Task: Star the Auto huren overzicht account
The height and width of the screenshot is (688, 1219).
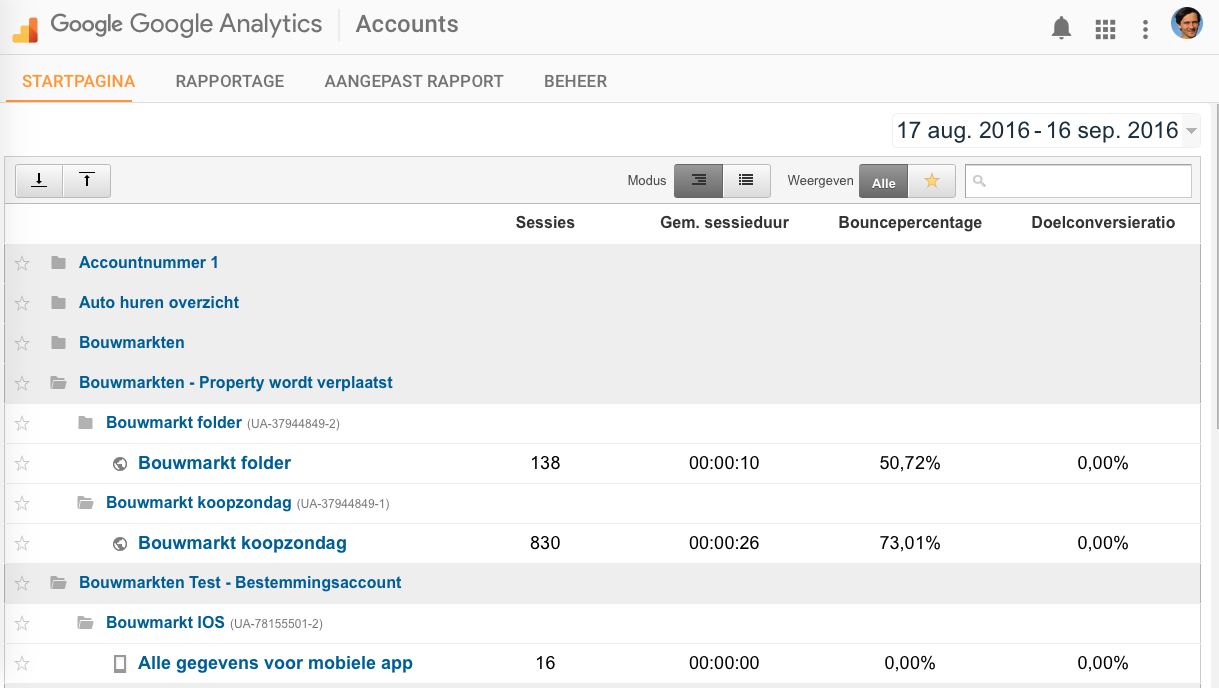Action: tap(22, 303)
